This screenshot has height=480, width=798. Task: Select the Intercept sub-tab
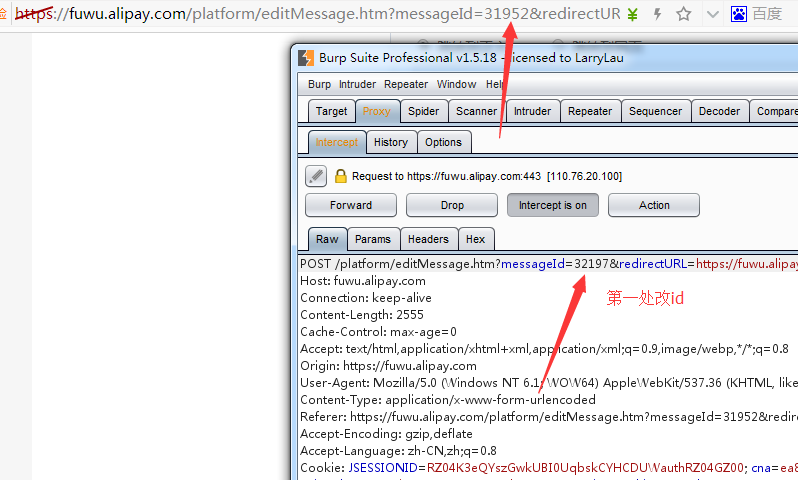coord(337,143)
